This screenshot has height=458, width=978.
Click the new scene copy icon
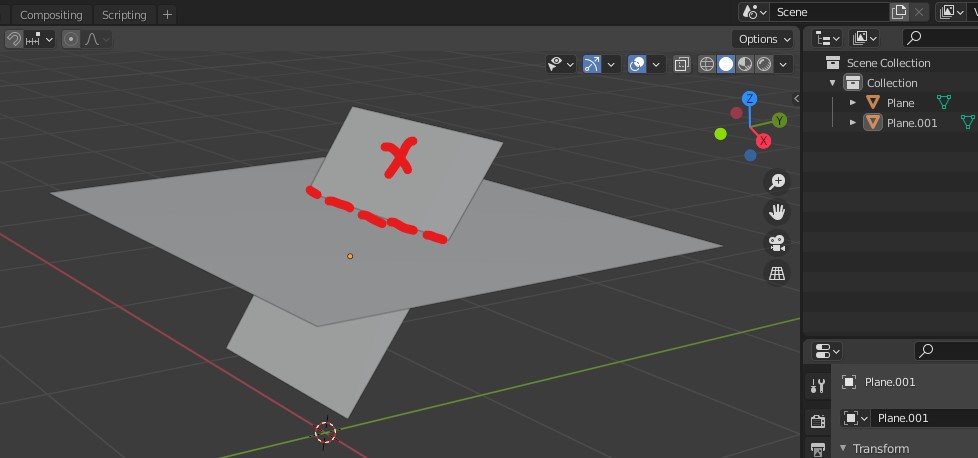click(x=899, y=12)
